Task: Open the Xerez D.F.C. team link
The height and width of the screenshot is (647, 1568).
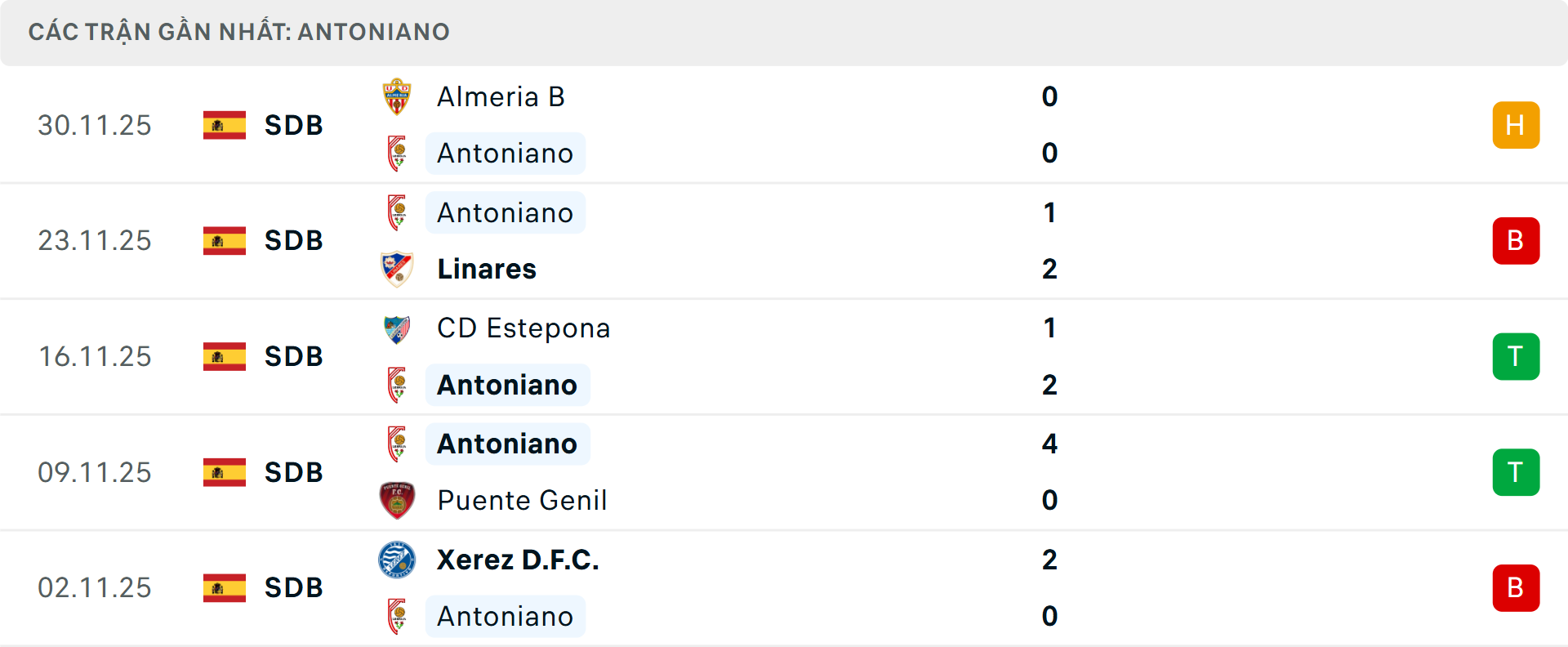Action: pos(518,560)
